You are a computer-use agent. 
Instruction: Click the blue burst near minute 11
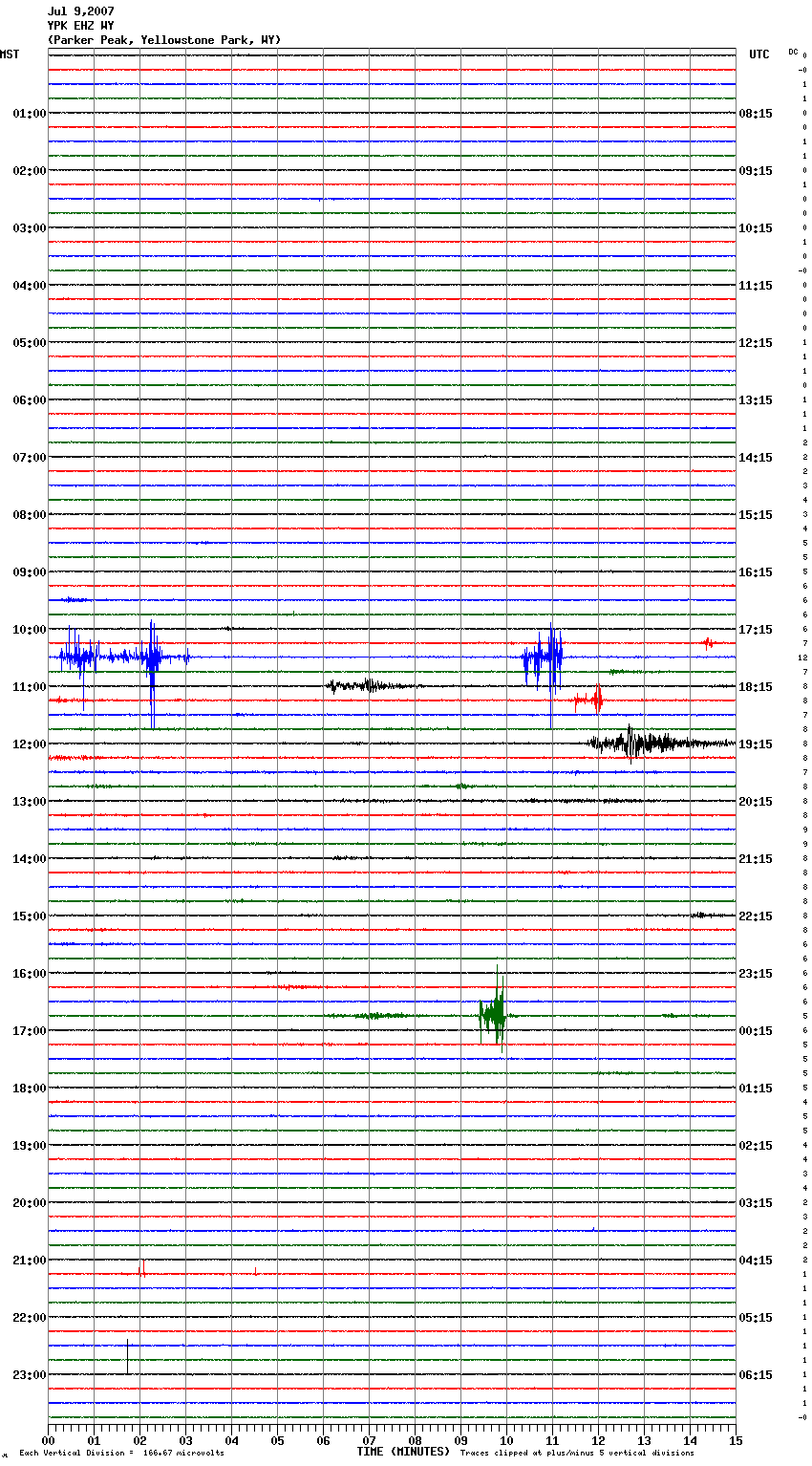pos(543,658)
